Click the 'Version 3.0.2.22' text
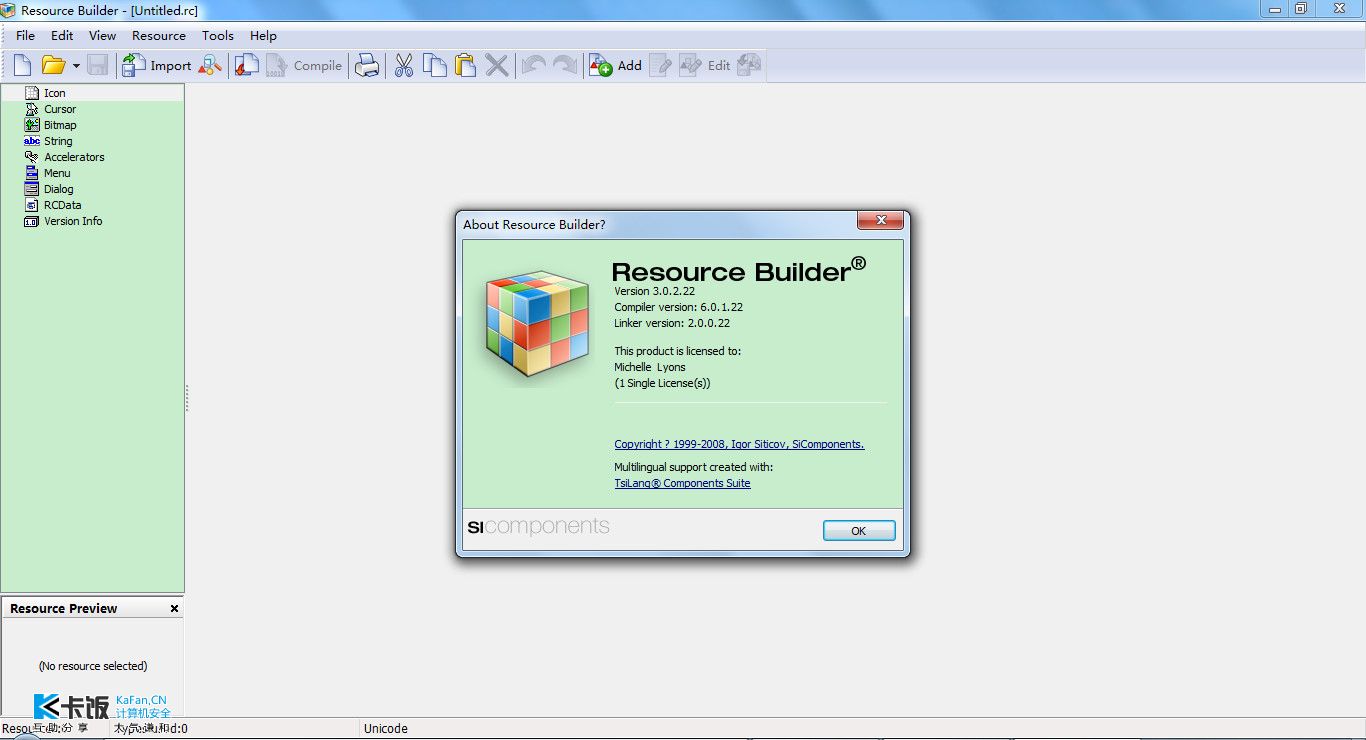Image resolution: width=1366 pixels, height=740 pixels. click(x=654, y=291)
